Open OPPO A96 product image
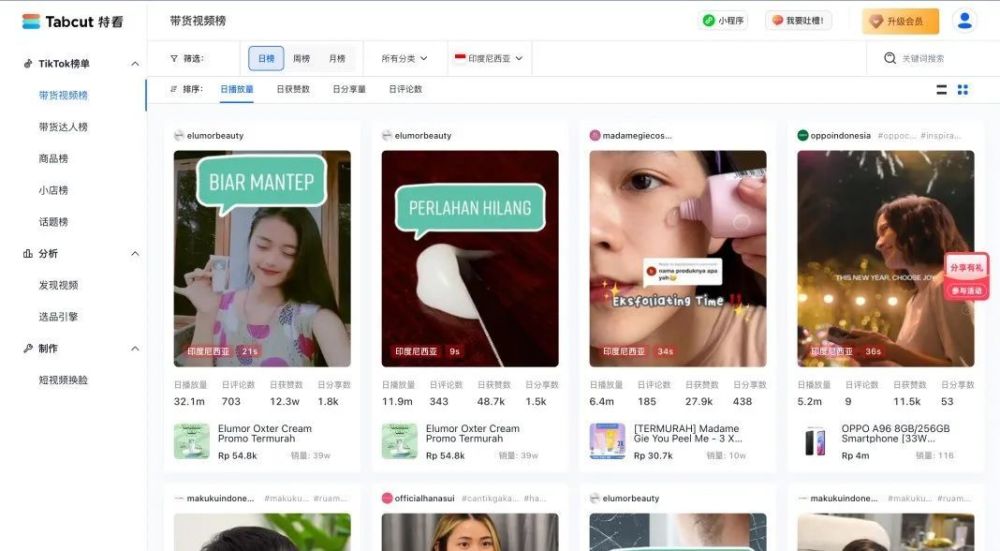Viewport: 1000px width, 551px height. pyautogui.click(x=815, y=441)
